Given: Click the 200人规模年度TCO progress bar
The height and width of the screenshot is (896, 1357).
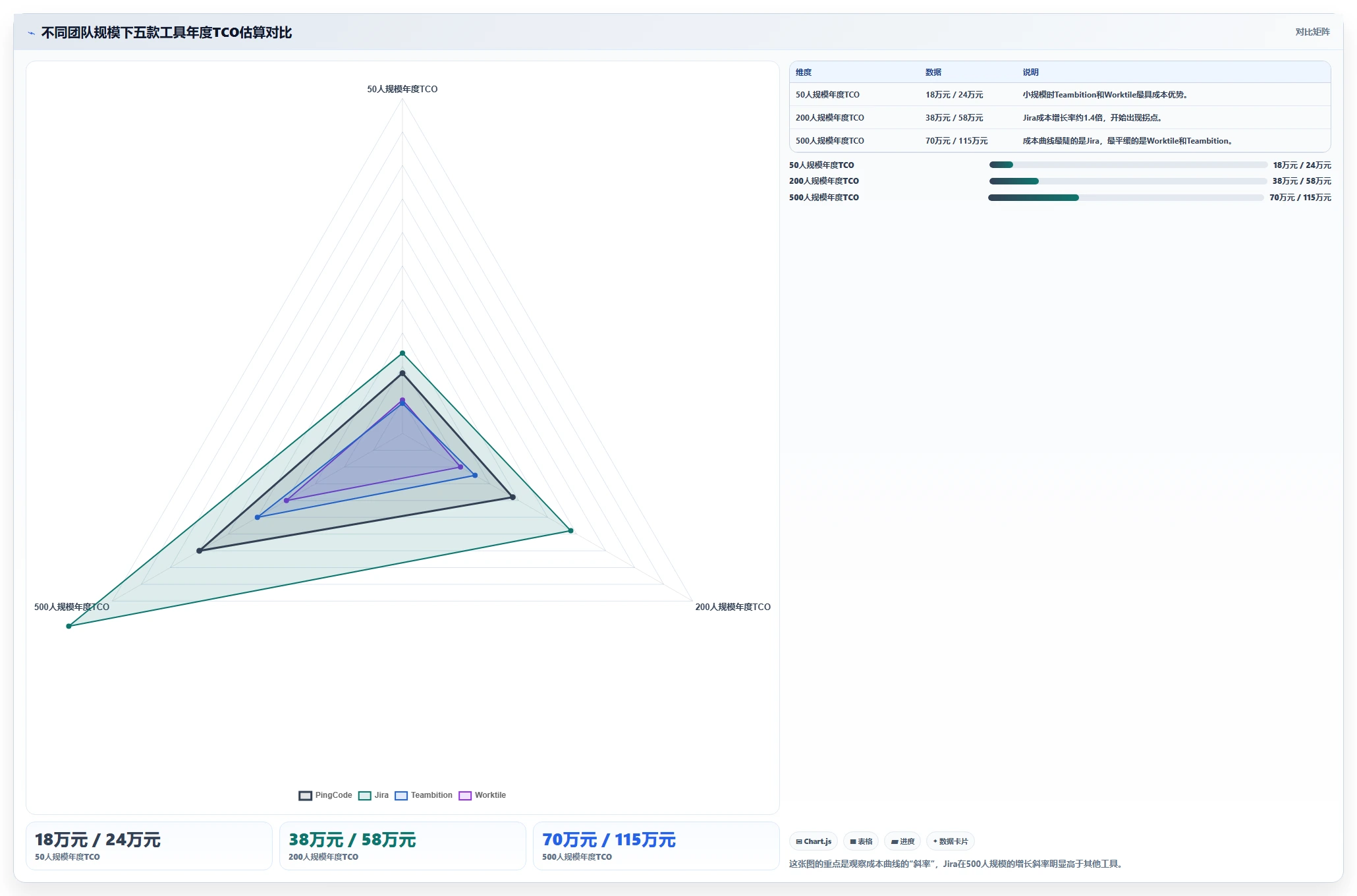Looking at the screenshot, I should pyautogui.click(x=1128, y=181).
